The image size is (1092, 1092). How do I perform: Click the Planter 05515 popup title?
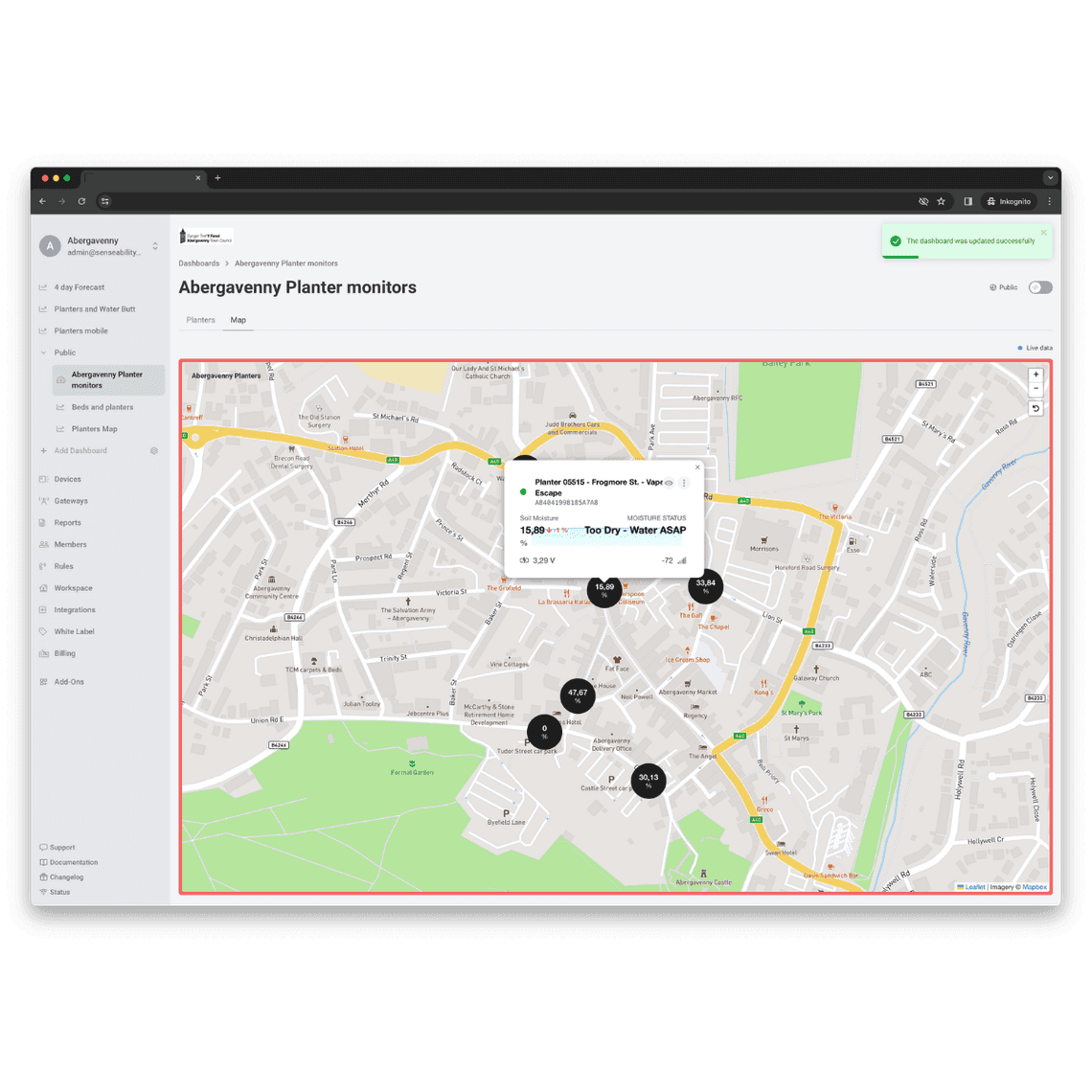tap(599, 488)
